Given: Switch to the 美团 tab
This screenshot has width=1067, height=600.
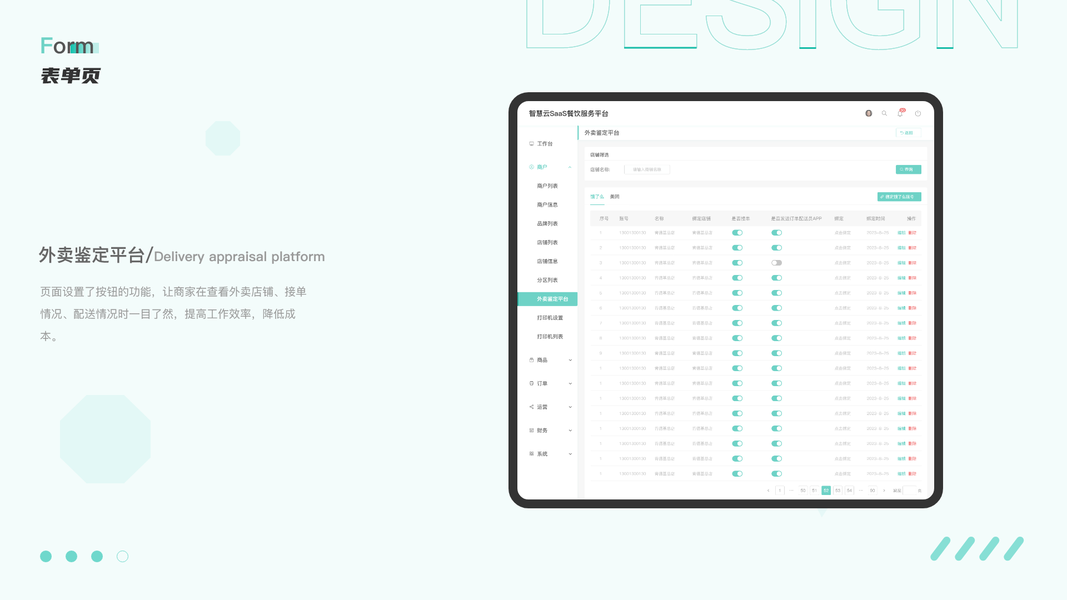Looking at the screenshot, I should tap(614, 197).
